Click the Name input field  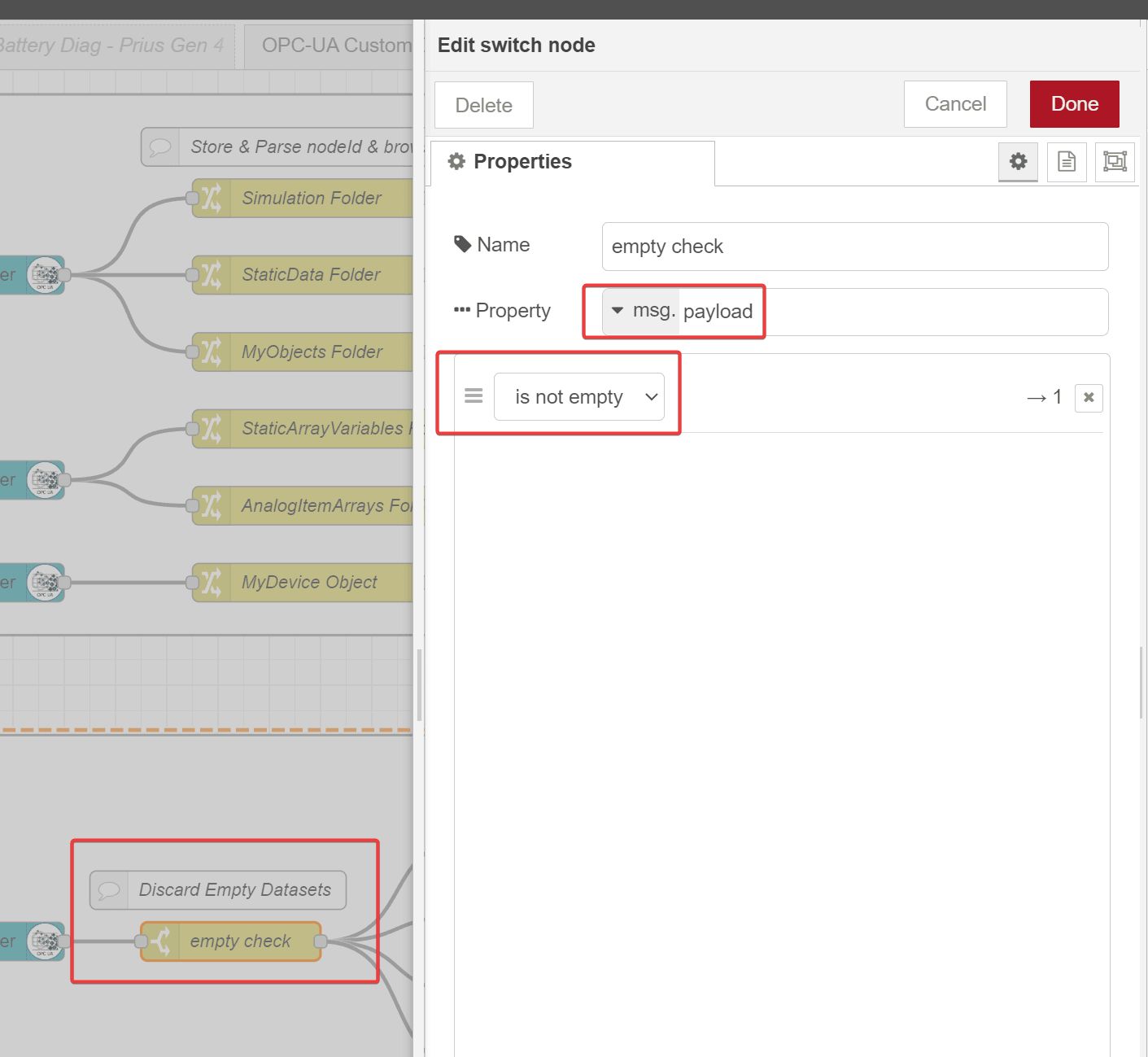(x=854, y=247)
